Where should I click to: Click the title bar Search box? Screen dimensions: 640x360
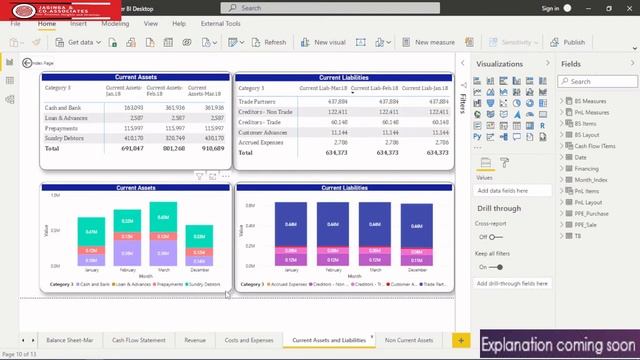(x=330, y=8)
